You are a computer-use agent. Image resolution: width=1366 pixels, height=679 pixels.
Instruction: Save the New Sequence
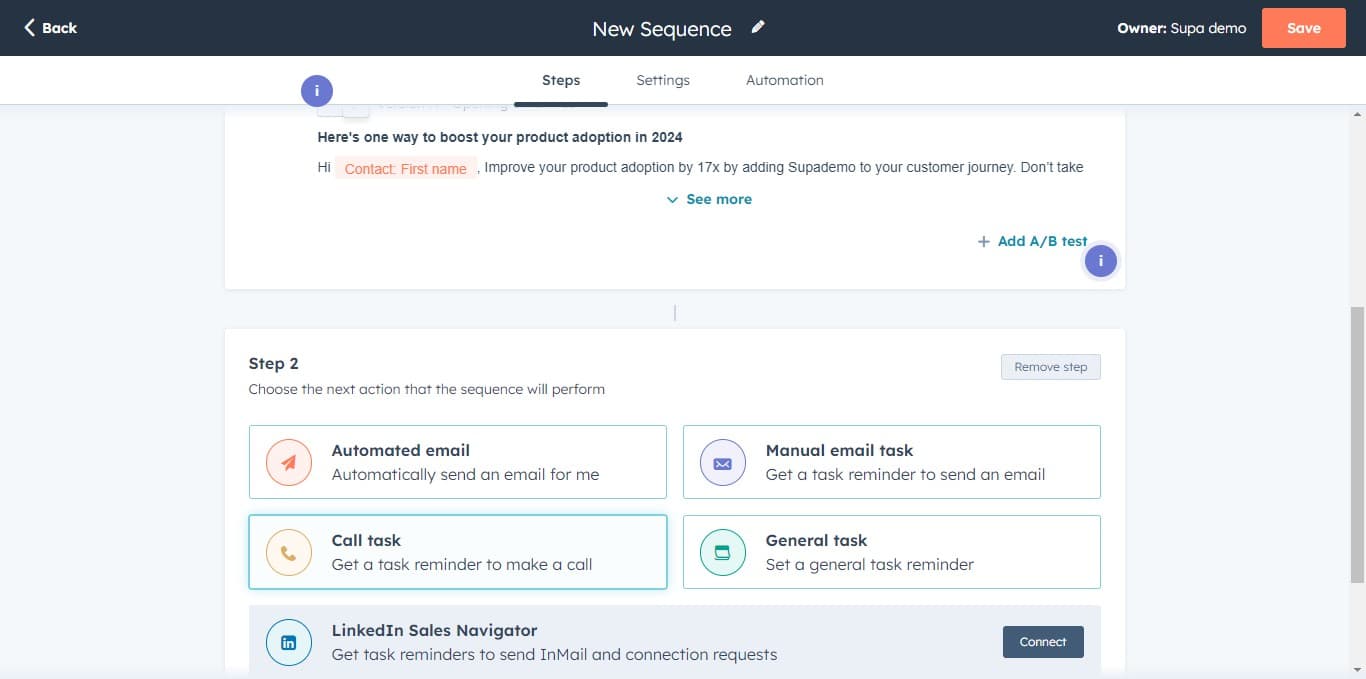pos(1303,28)
